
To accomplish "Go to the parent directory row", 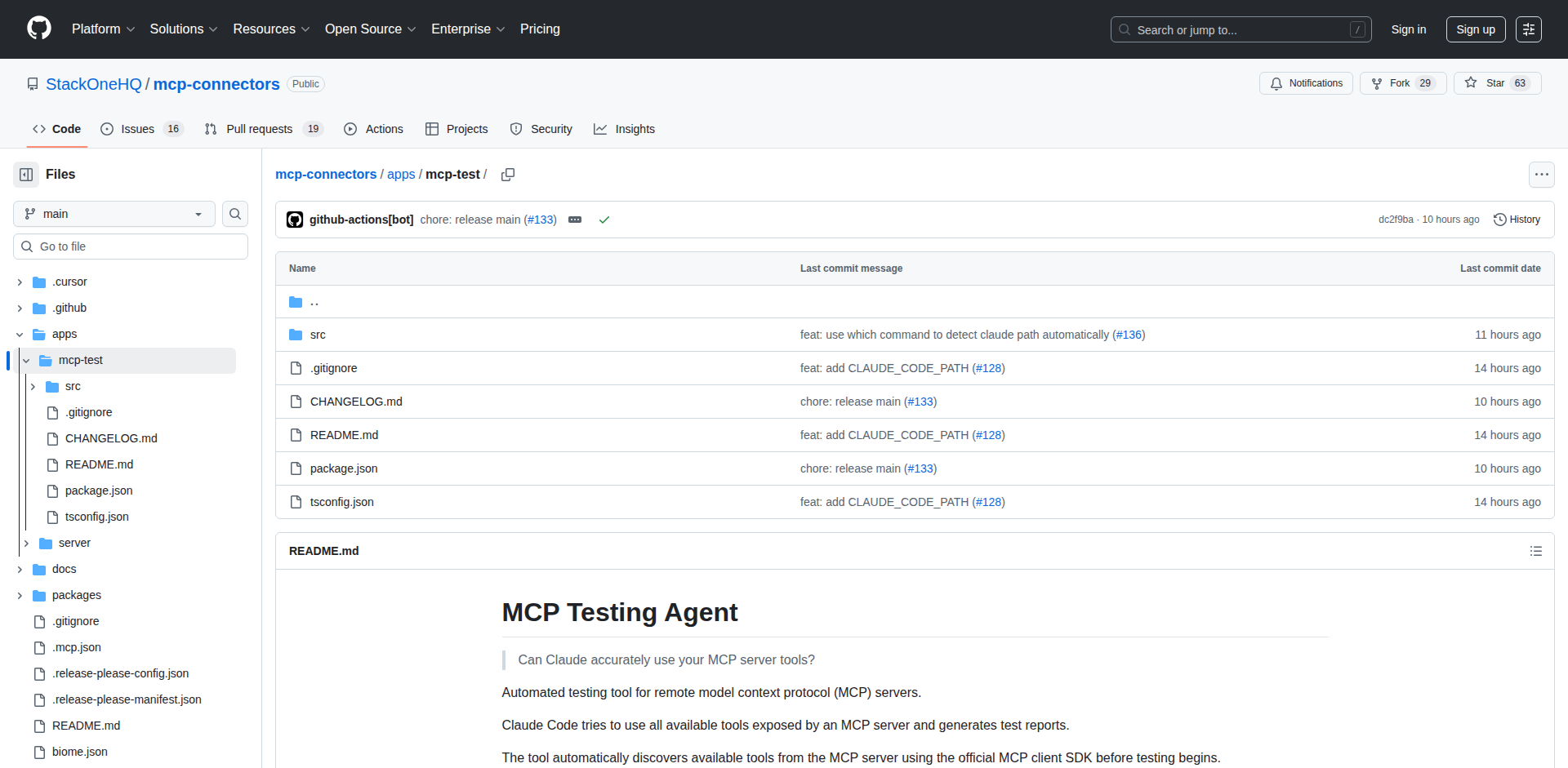I will [x=915, y=302].
